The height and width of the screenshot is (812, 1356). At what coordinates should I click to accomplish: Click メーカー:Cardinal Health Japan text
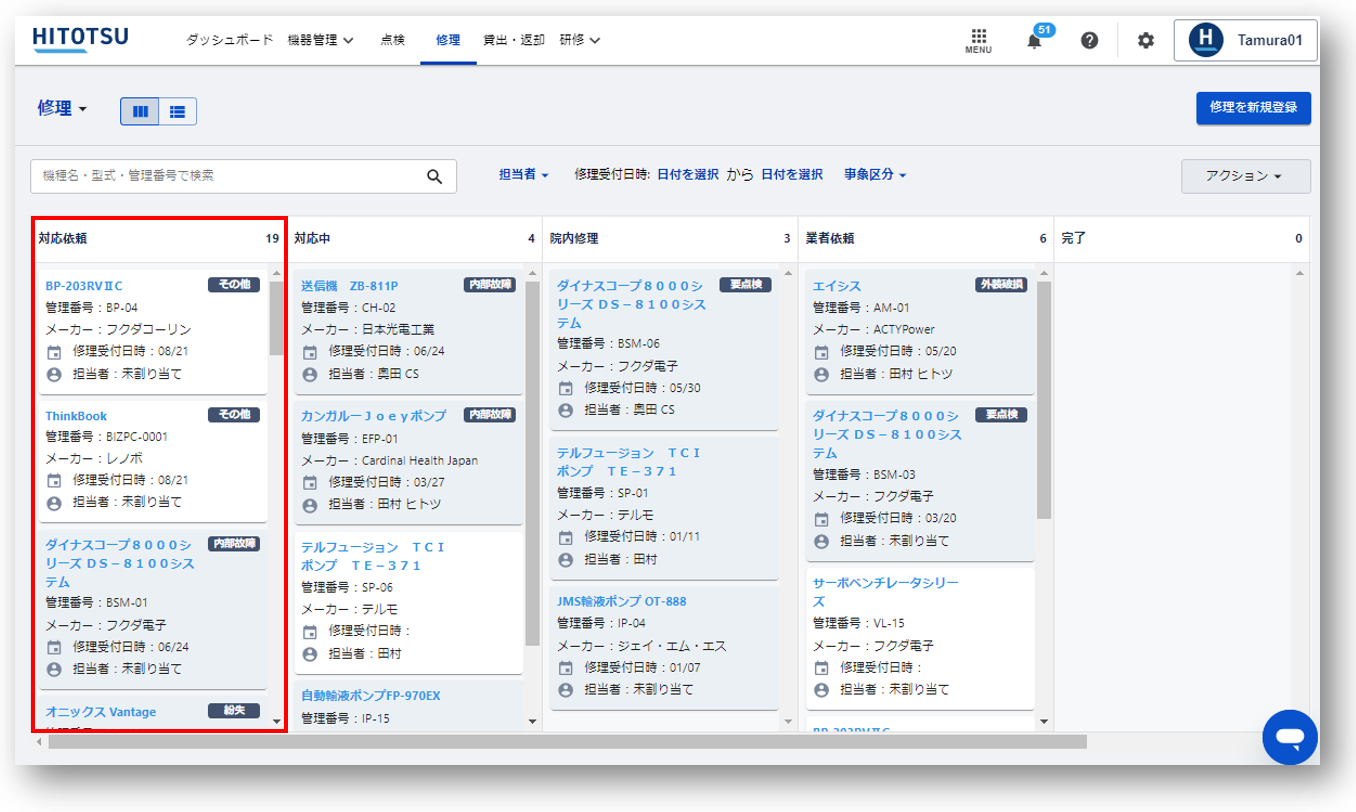pyautogui.click(x=390, y=461)
